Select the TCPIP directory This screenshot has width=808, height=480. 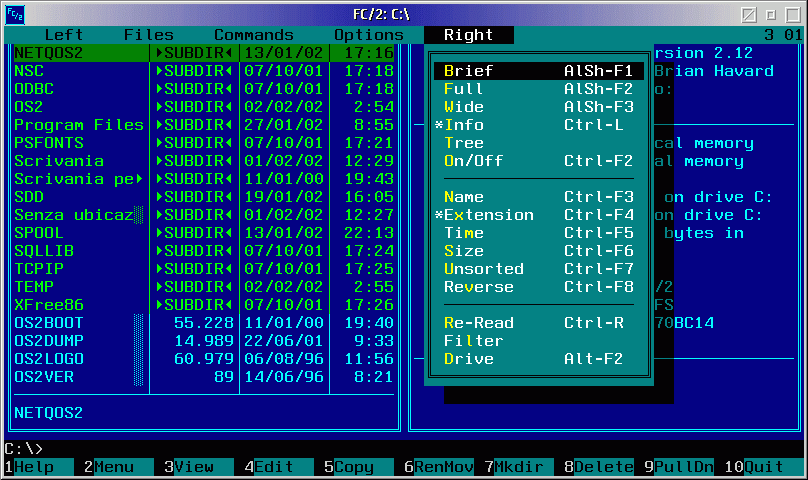pyautogui.click(x=39, y=269)
